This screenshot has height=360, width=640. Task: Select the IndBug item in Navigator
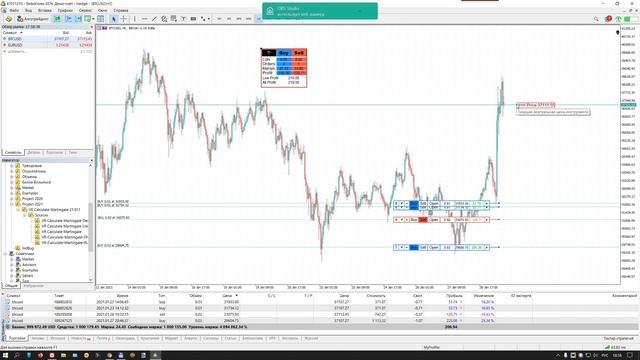28,248
